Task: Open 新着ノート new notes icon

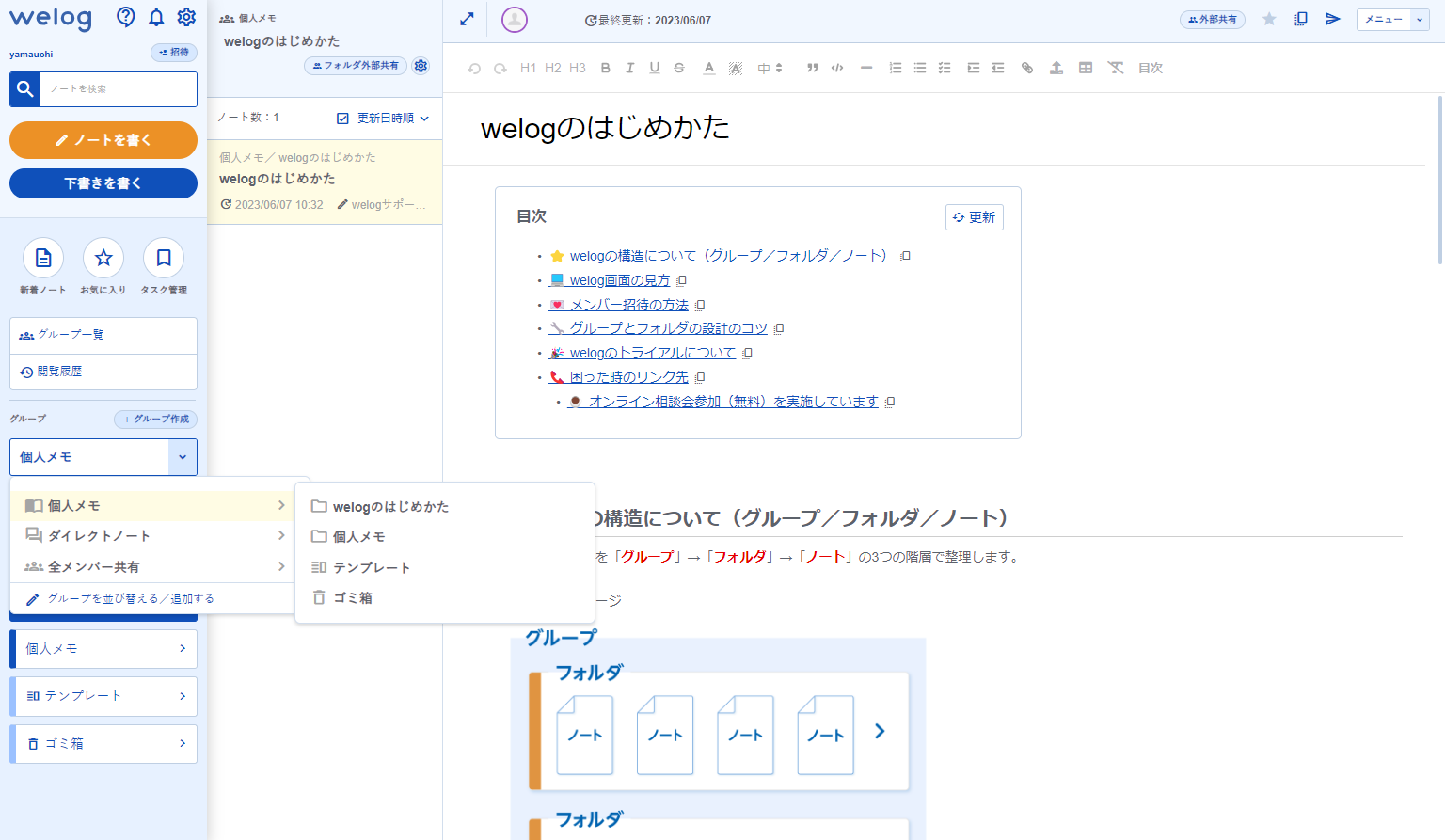Action: [43, 258]
